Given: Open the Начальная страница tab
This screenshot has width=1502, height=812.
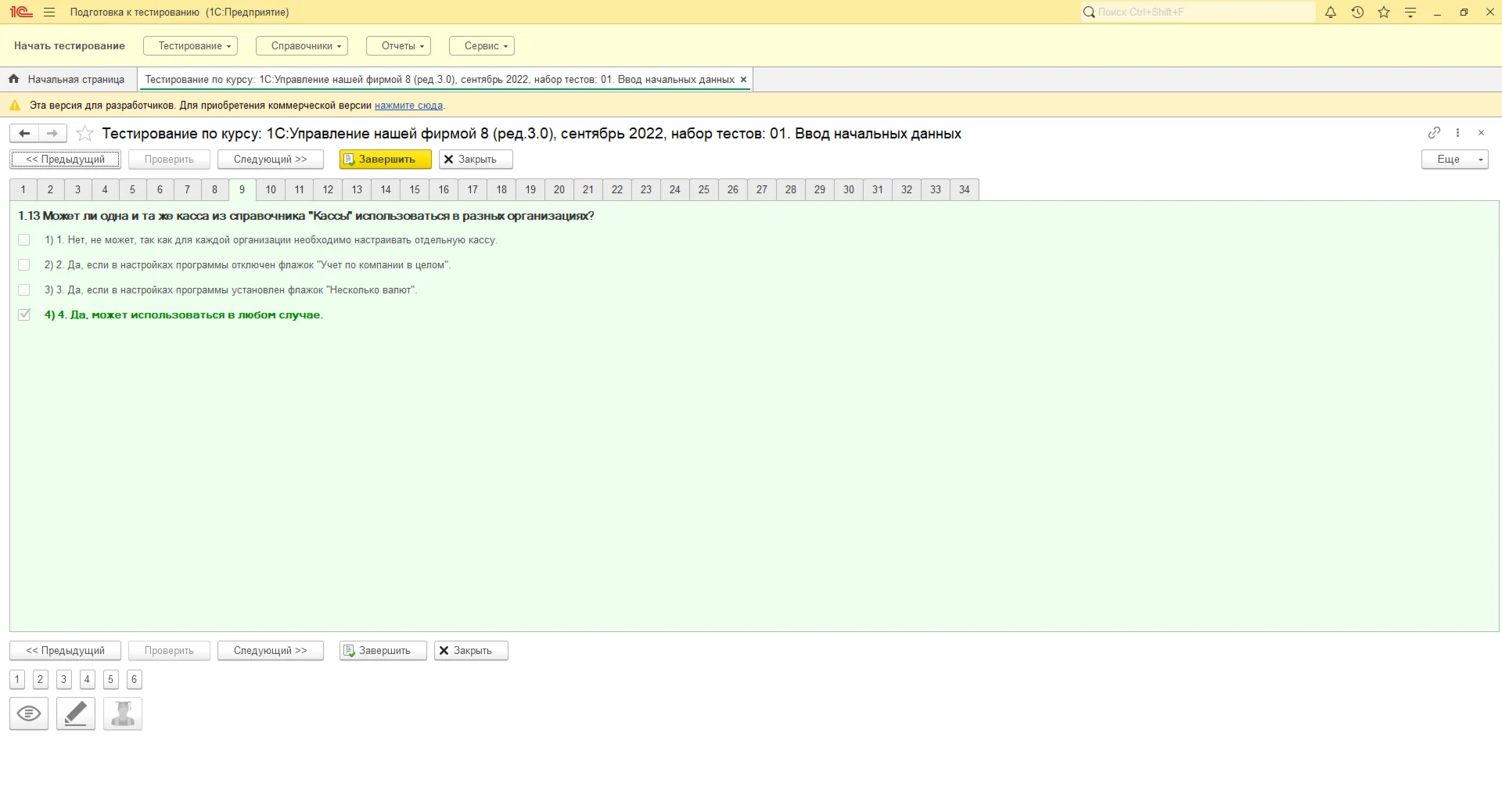Looking at the screenshot, I should point(69,79).
